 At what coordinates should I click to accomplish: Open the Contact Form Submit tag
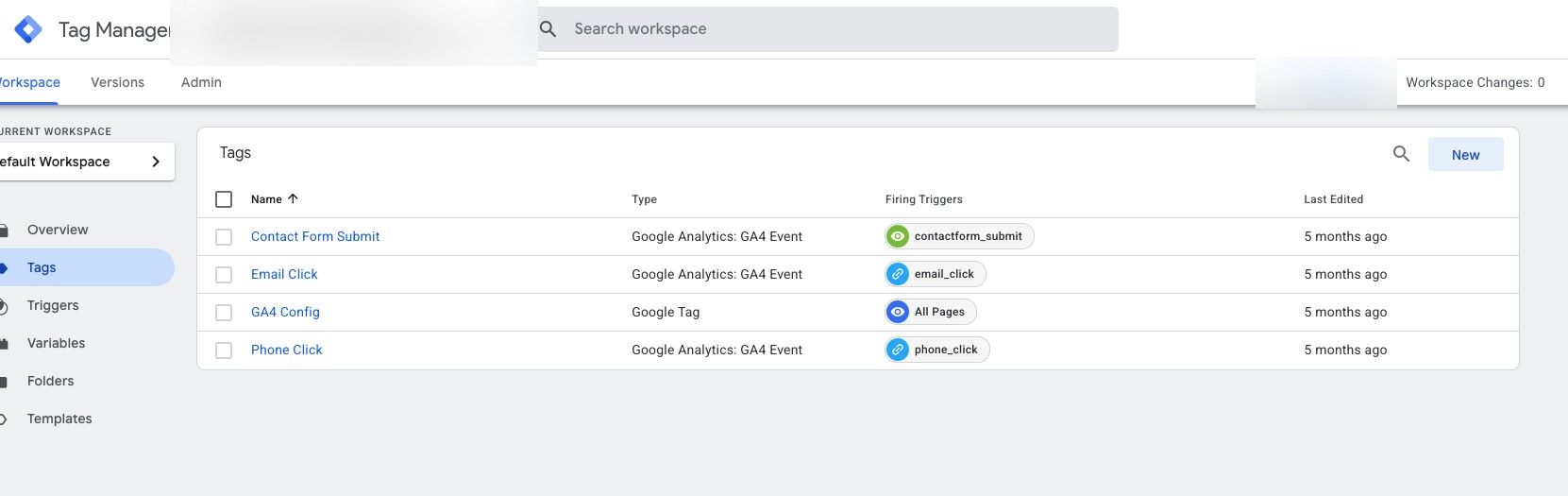pos(315,236)
